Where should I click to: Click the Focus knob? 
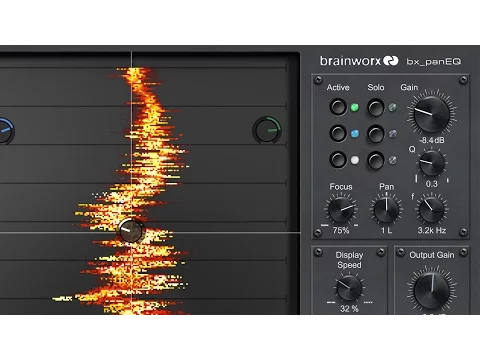point(341,210)
